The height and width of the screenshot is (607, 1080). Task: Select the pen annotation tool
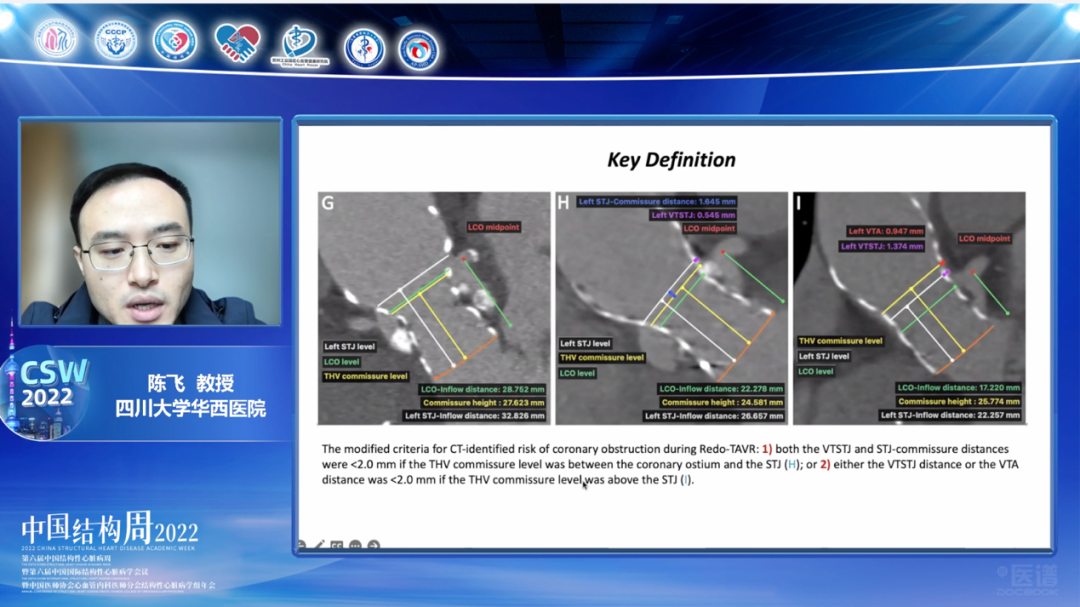[x=319, y=546]
